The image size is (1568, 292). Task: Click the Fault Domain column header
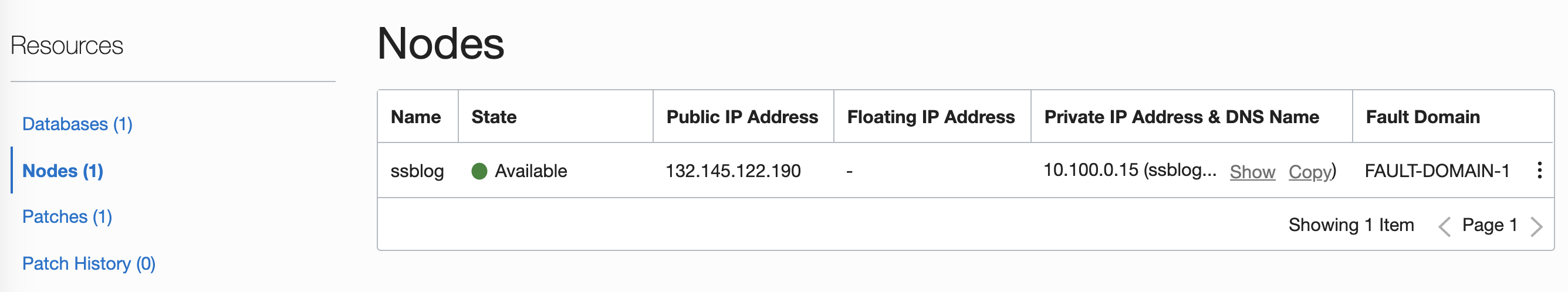pyautogui.click(x=1422, y=117)
